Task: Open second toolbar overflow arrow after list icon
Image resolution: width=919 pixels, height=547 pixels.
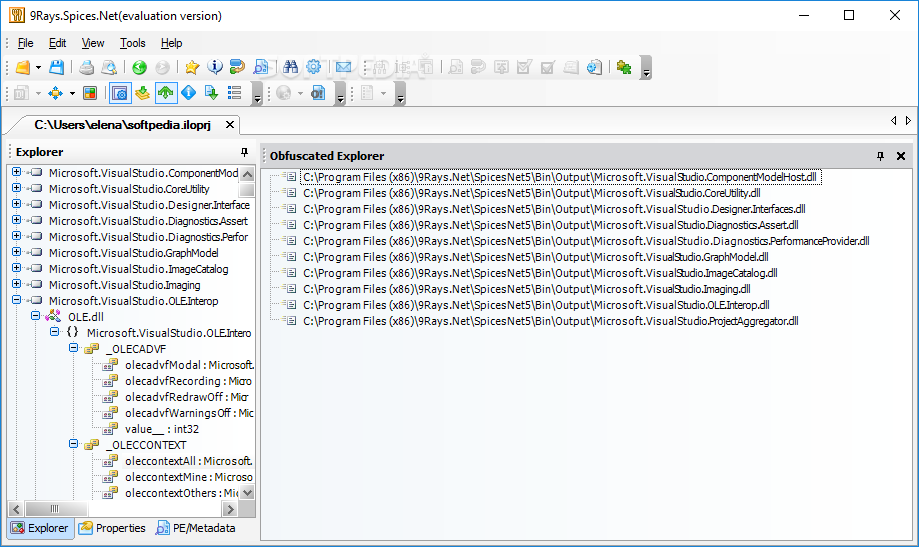Action: [x=257, y=93]
